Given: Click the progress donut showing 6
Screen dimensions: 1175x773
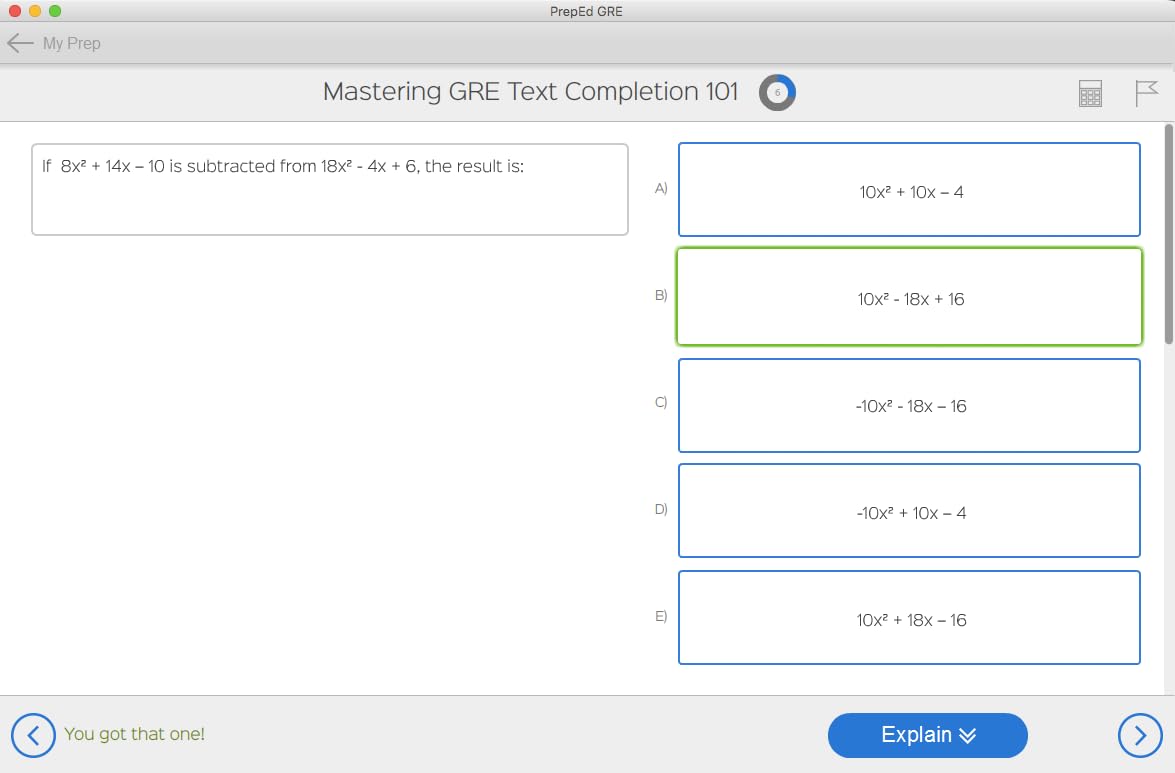Looking at the screenshot, I should (777, 93).
